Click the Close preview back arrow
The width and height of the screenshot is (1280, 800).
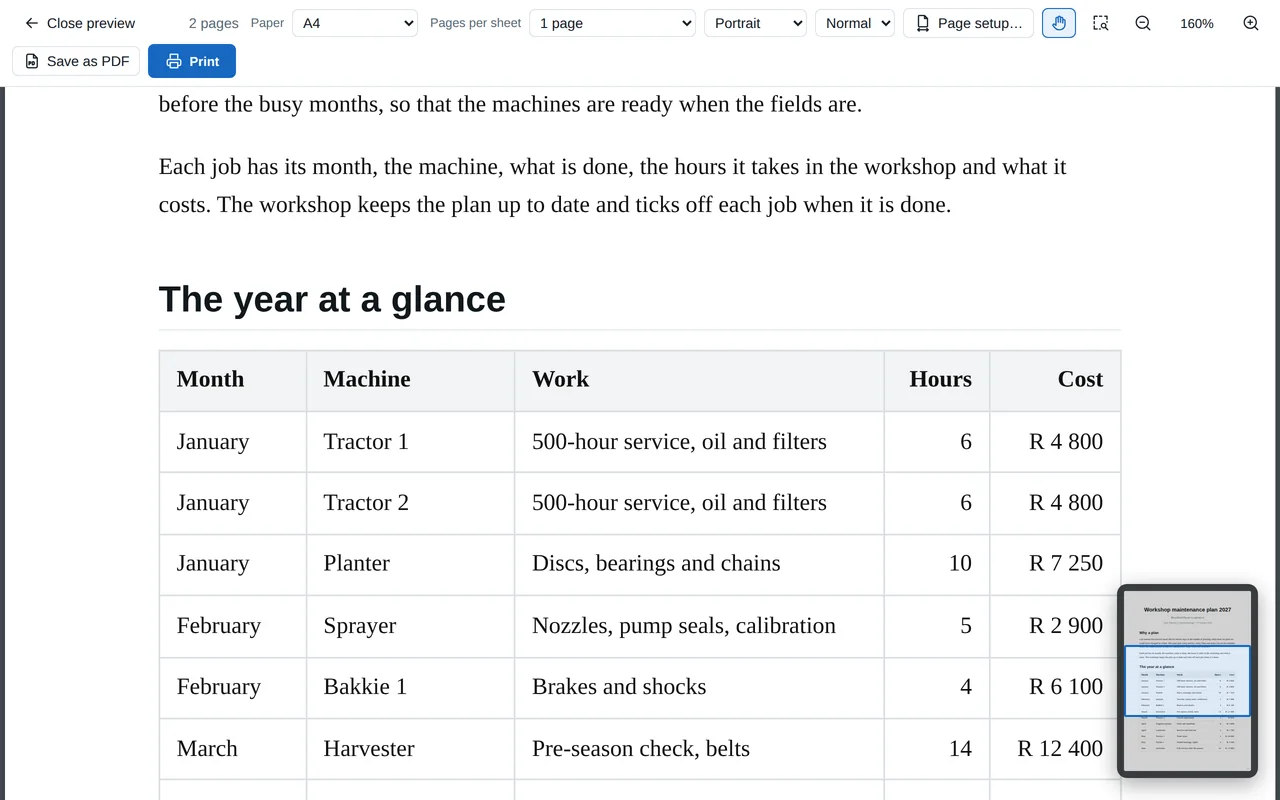pos(79,23)
